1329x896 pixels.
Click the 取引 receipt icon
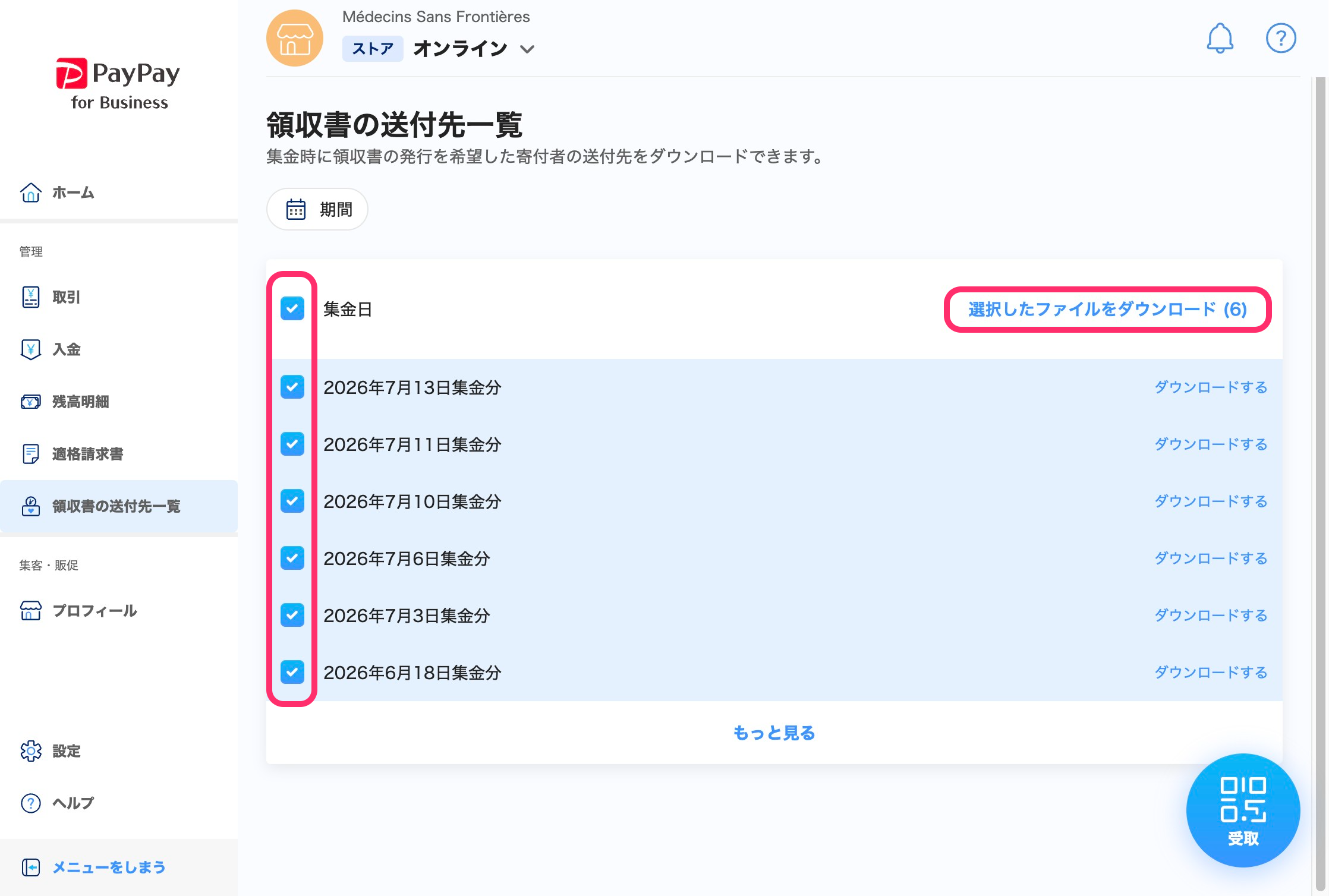tap(31, 297)
